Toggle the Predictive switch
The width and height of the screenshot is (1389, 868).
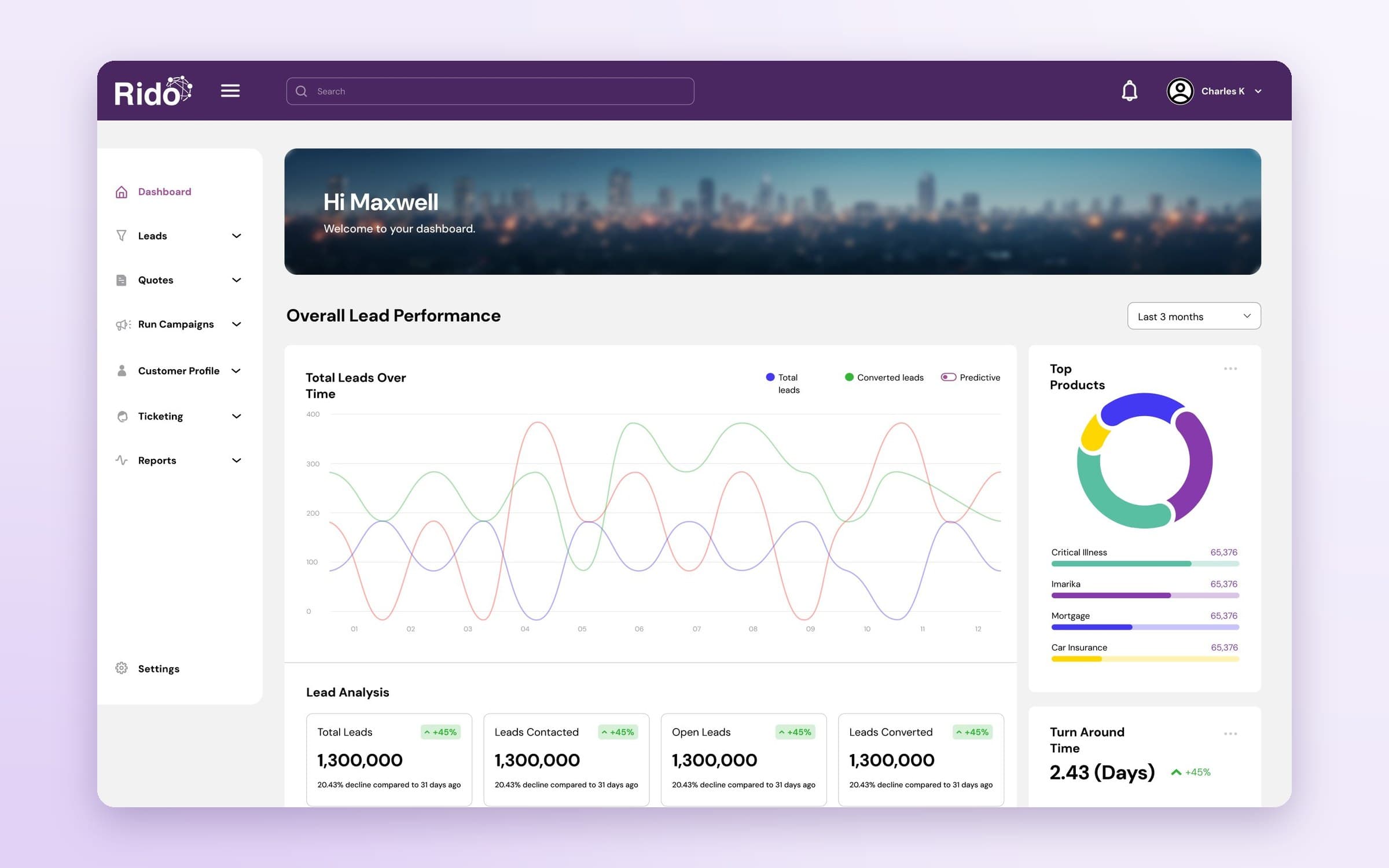[x=948, y=377]
